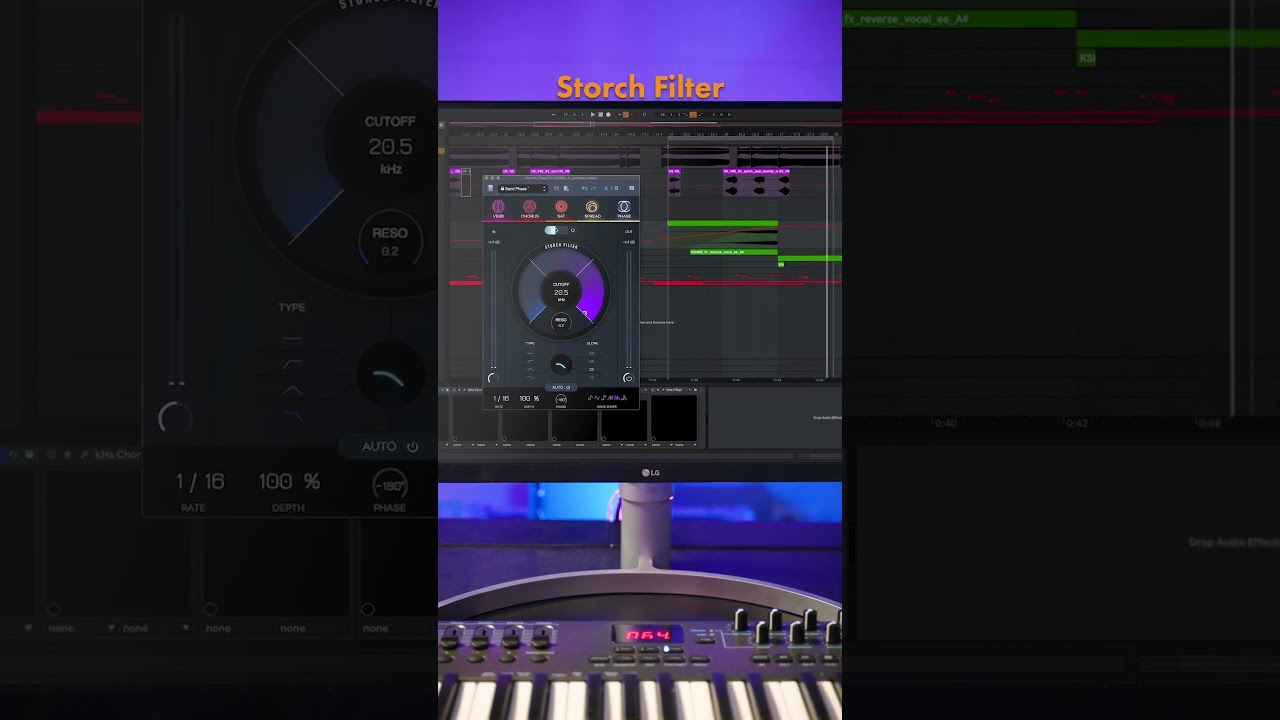Viewport: 1280px width, 720px height.
Task: Click the 1/16 RATE value
Action: (x=501, y=398)
